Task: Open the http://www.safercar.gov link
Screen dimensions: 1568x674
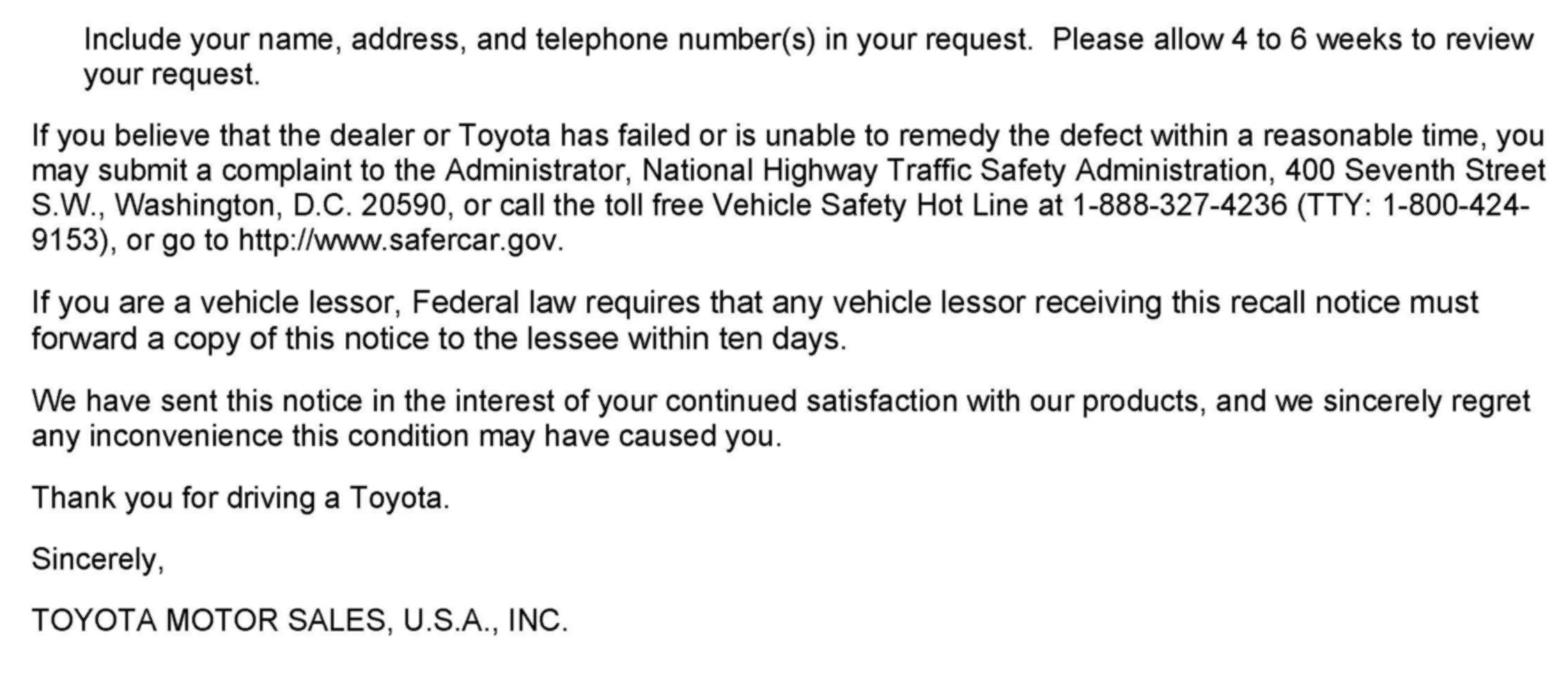Action: point(401,241)
